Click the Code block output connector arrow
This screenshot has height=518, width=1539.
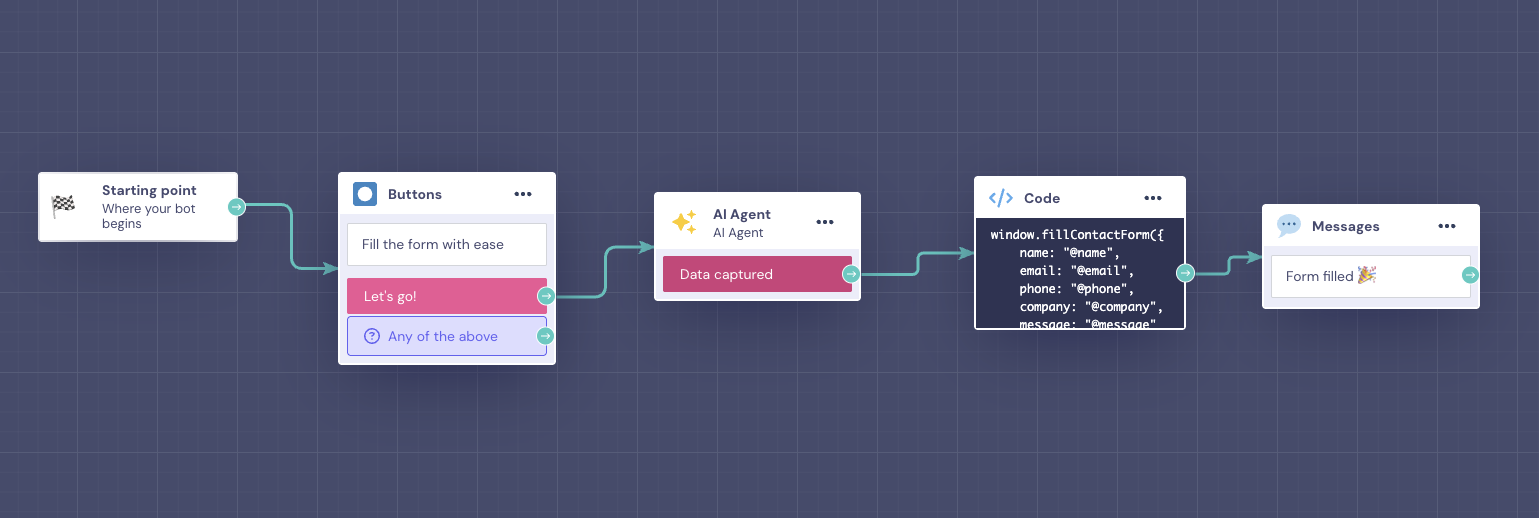pyautogui.click(x=1185, y=273)
